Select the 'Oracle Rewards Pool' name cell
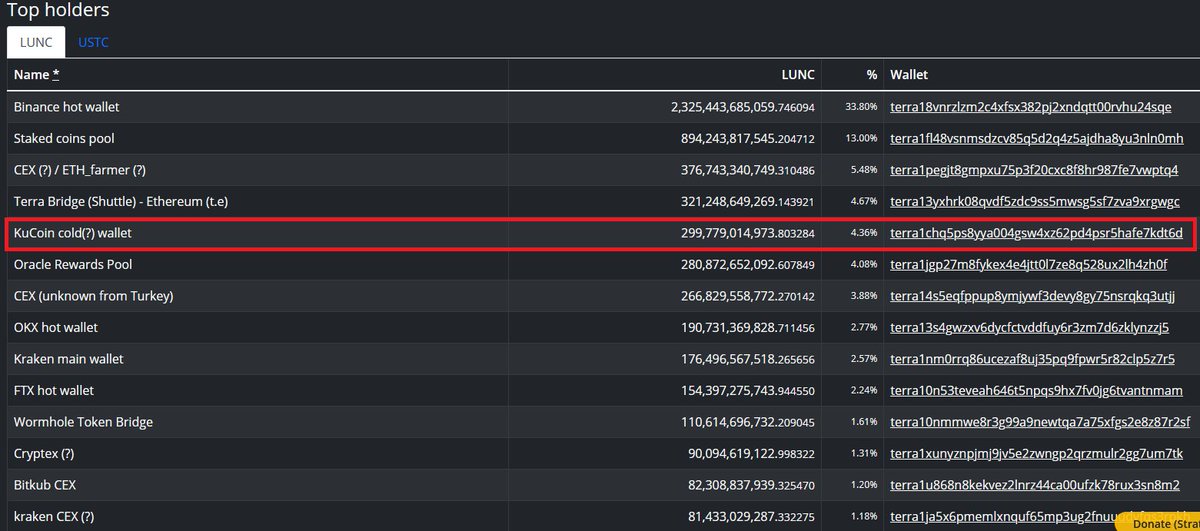The width and height of the screenshot is (1200, 531). (73, 265)
